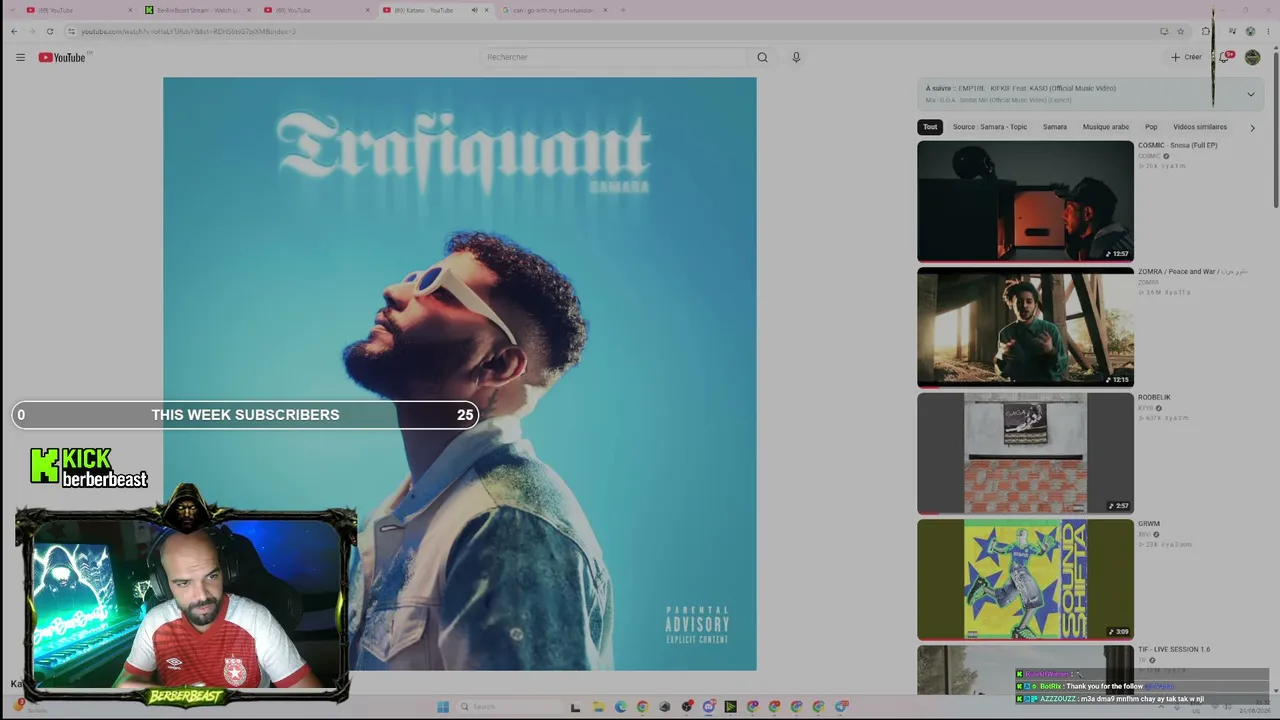Viewport: 1280px width, 720px height.
Task: Select the Tout filter chip
Action: [x=930, y=127]
